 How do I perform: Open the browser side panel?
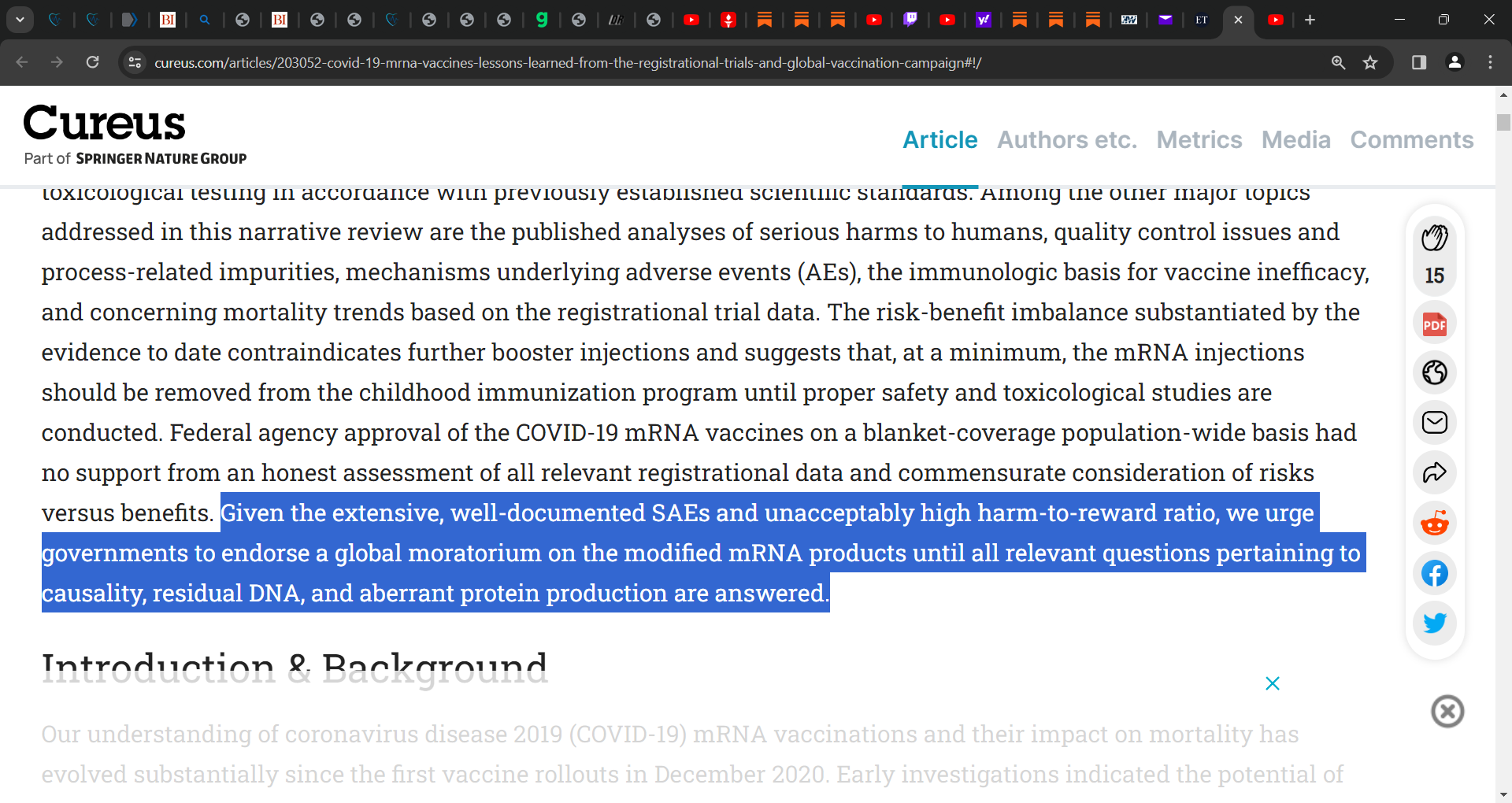click(1419, 62)
